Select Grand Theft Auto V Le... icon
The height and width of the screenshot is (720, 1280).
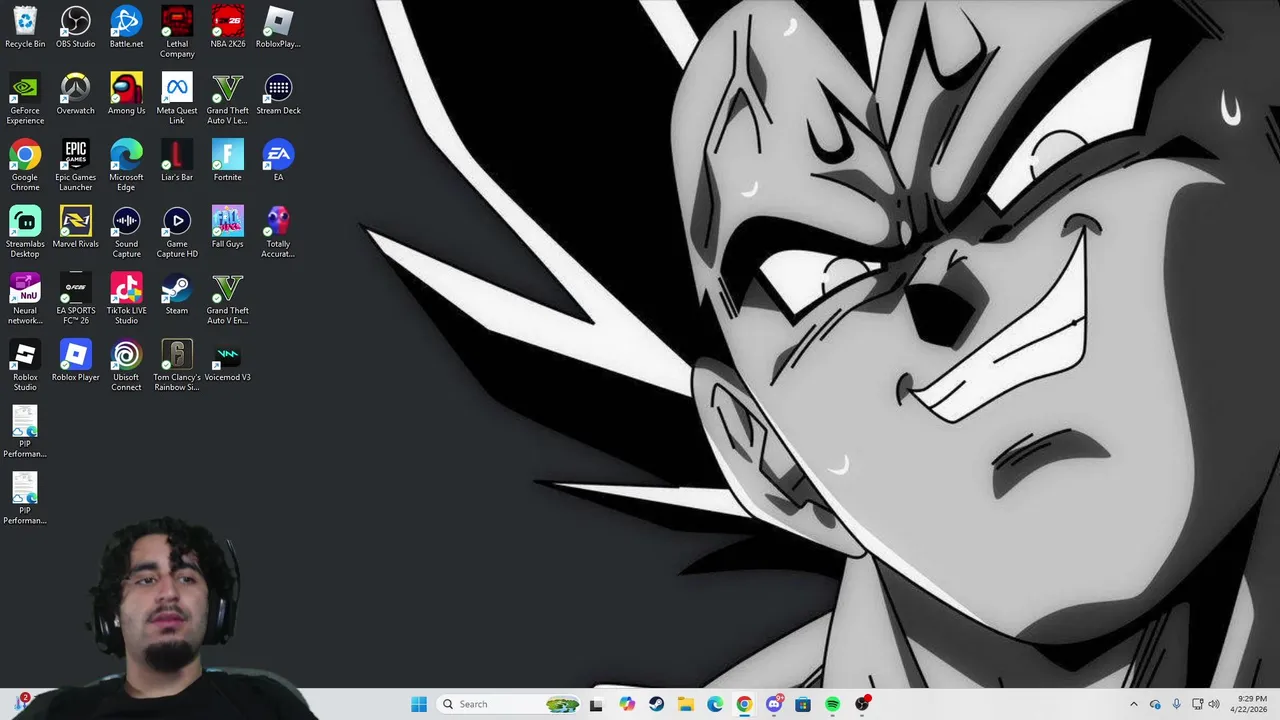[228, 99]
